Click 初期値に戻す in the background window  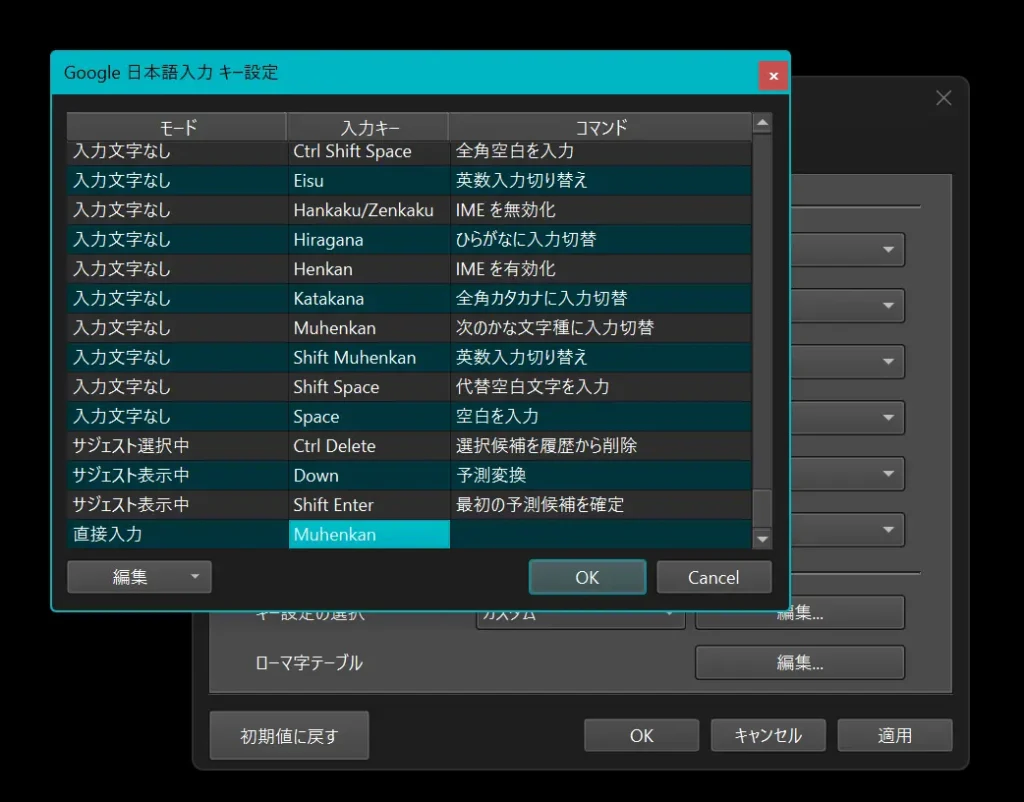click(x=289, y=736)
